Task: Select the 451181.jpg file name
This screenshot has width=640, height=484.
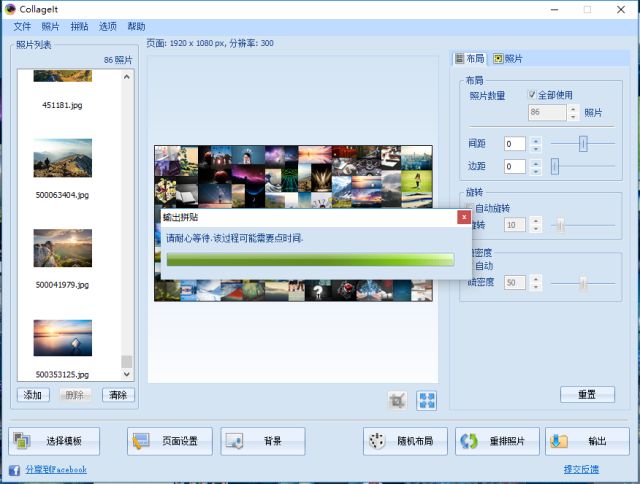Action: [x=62, y=105]
